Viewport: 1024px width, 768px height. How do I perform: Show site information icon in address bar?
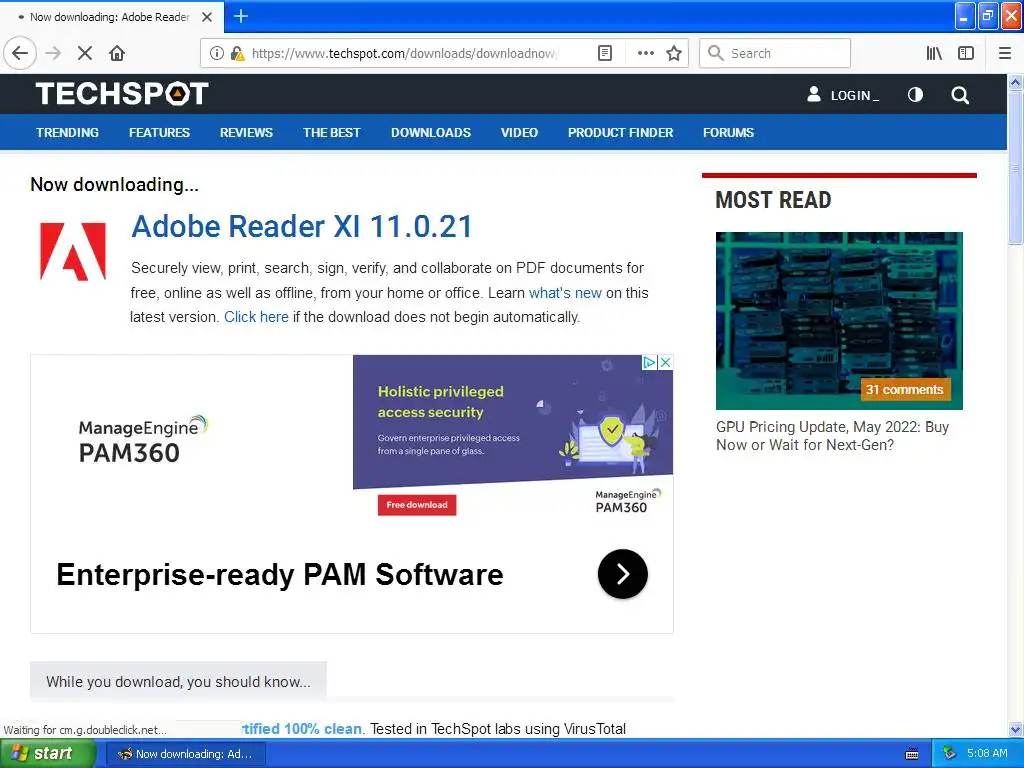[216, 53]
